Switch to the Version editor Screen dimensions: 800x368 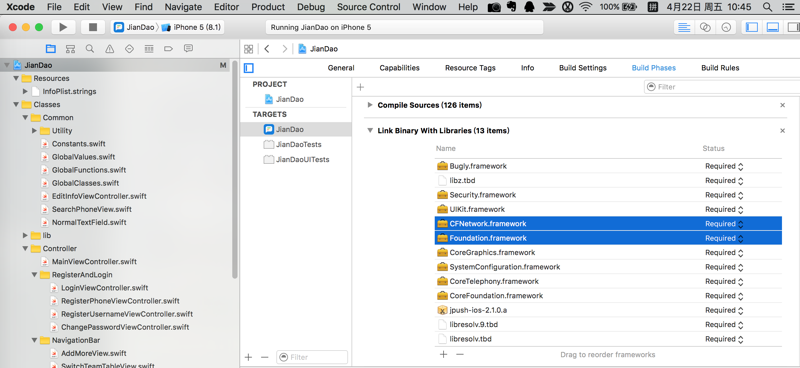coord(726,28)
